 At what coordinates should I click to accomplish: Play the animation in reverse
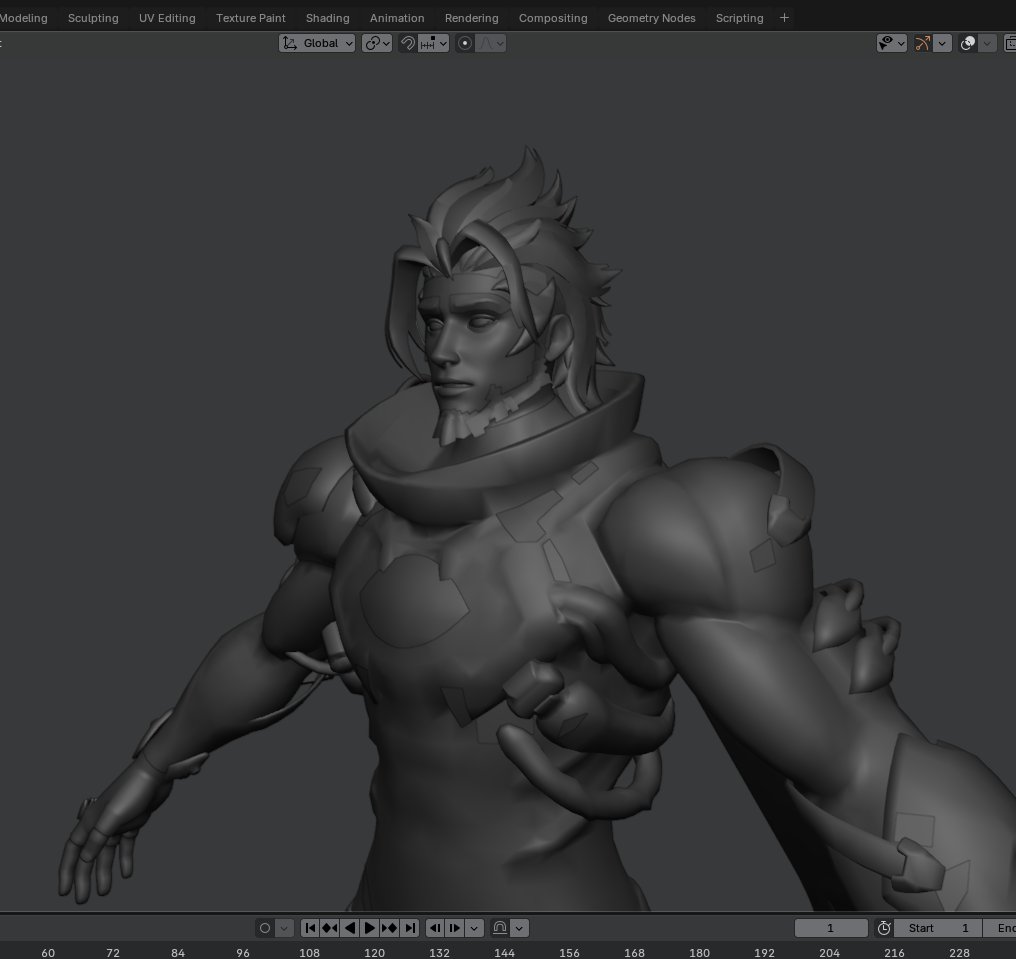[x=350, y=928]
